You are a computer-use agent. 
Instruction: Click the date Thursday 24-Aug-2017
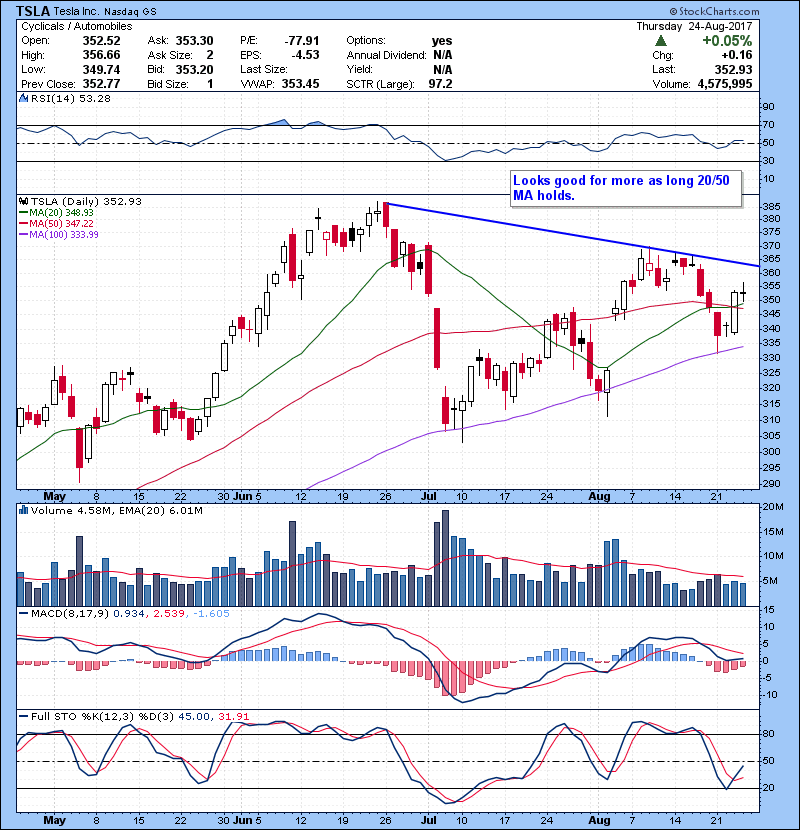[694, 26]
